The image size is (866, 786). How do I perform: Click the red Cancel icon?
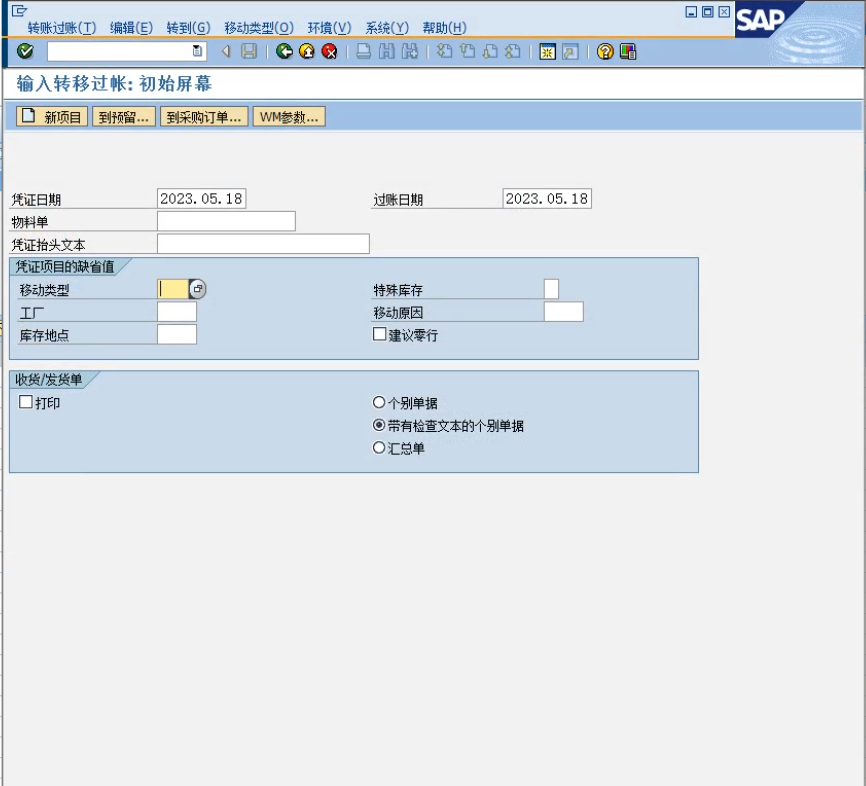point(329,51)
